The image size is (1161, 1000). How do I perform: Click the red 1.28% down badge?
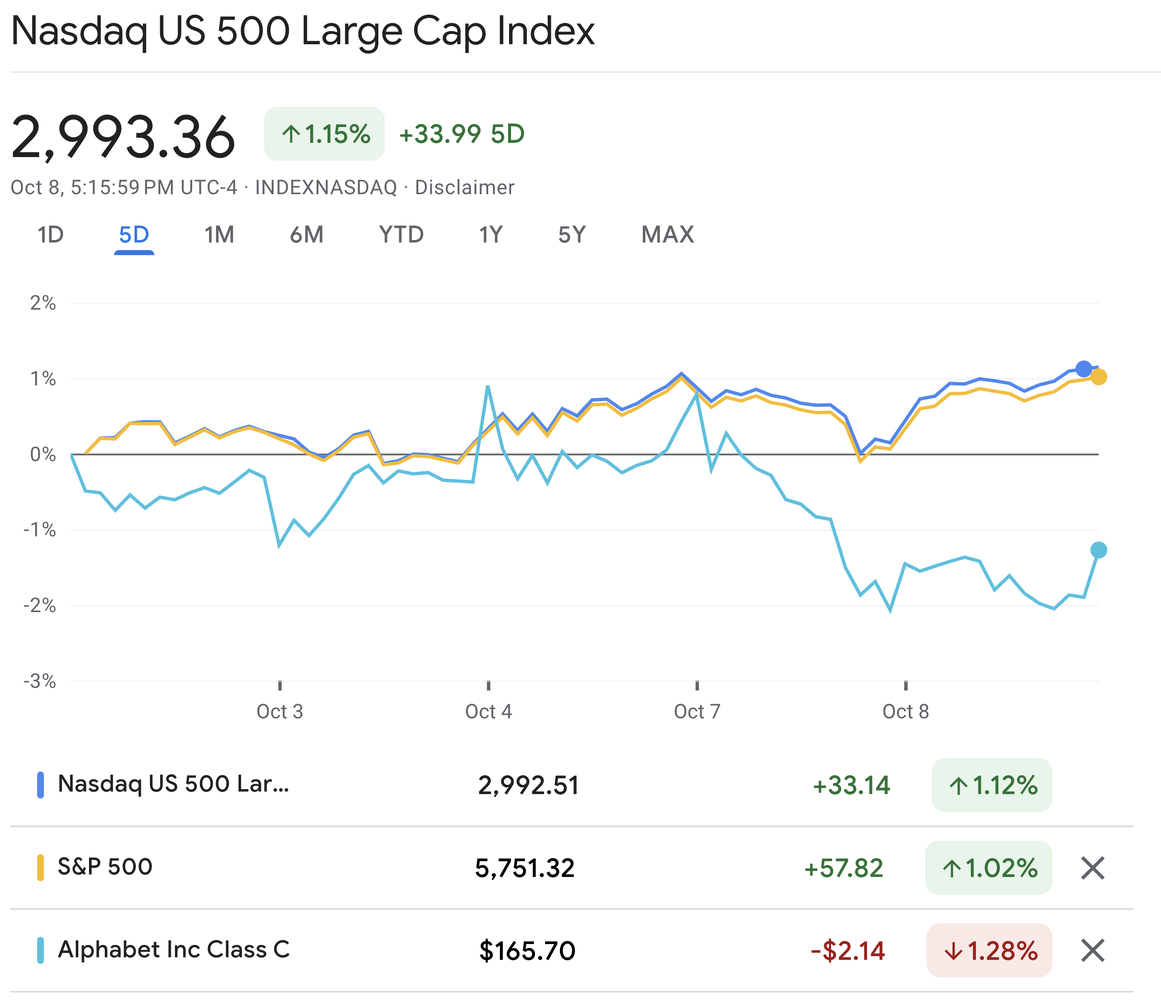point(990,950)
